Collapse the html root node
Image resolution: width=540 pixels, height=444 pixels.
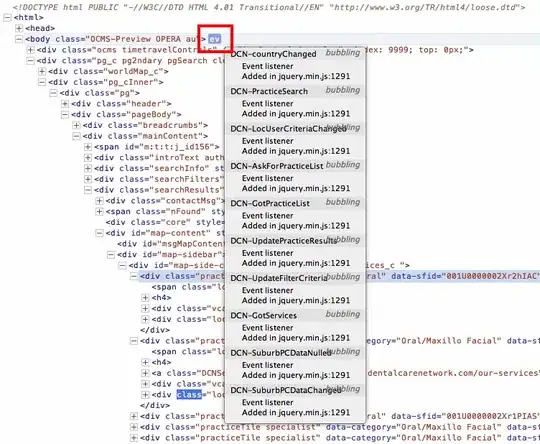point(7,18)
